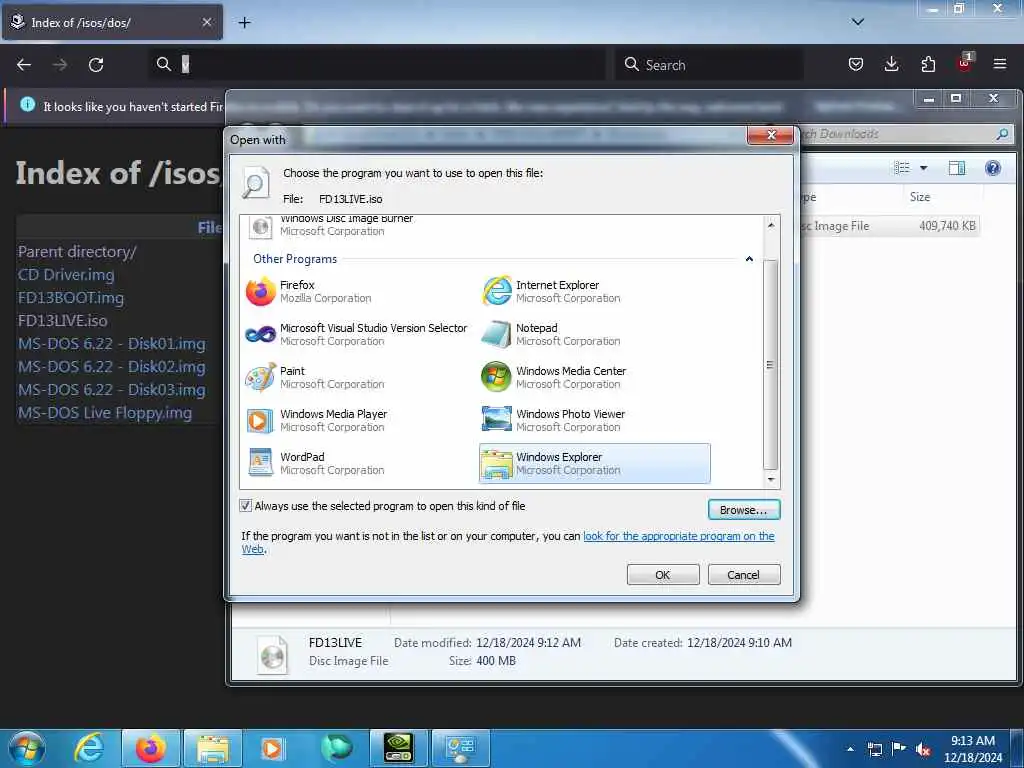Cancel the Open with dialog
The width and height of the screenshot is (1024, 768).
point(743,575)
